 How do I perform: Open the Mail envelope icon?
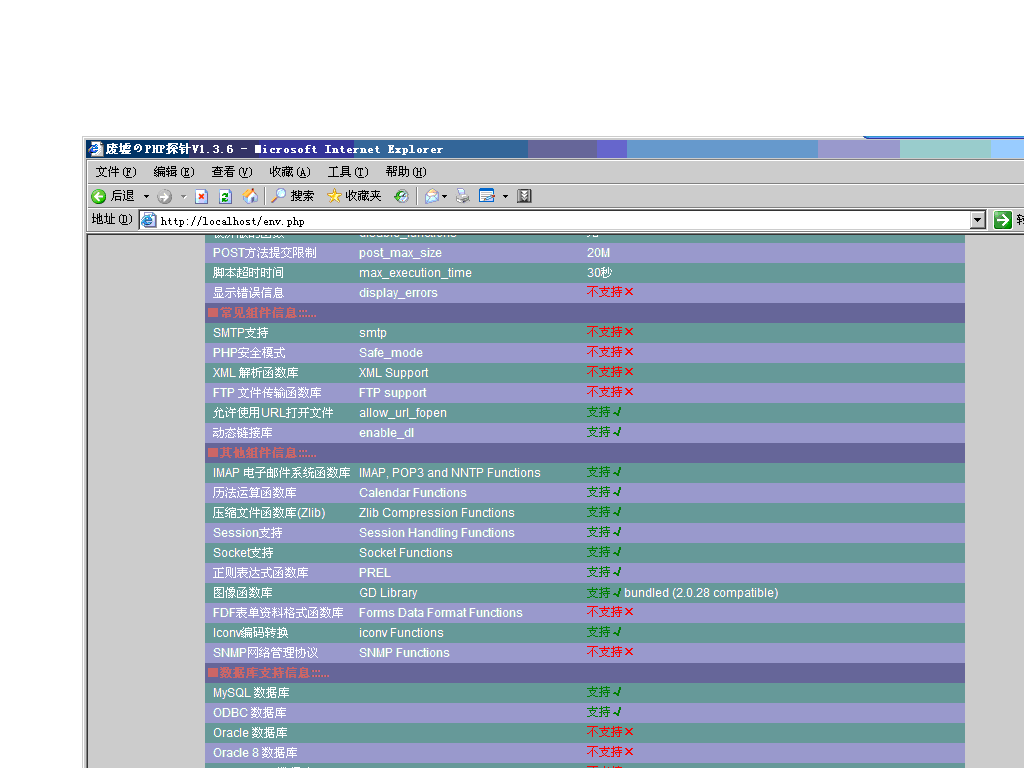coord(433,195)
